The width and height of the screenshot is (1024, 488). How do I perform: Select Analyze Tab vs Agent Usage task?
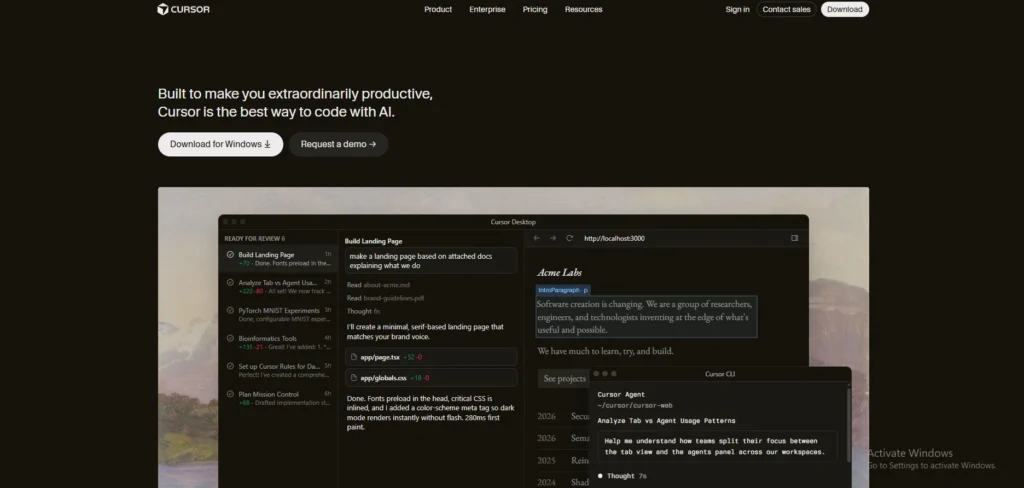tap(279, 287)
